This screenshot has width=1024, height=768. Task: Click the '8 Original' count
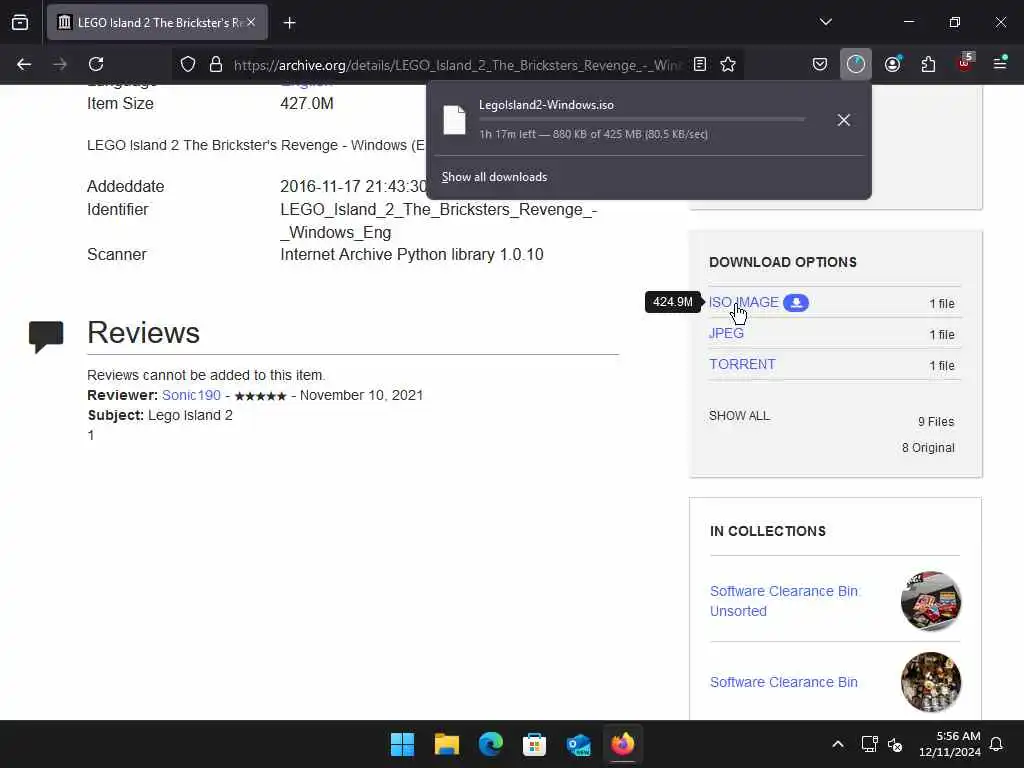coord(928,448)
